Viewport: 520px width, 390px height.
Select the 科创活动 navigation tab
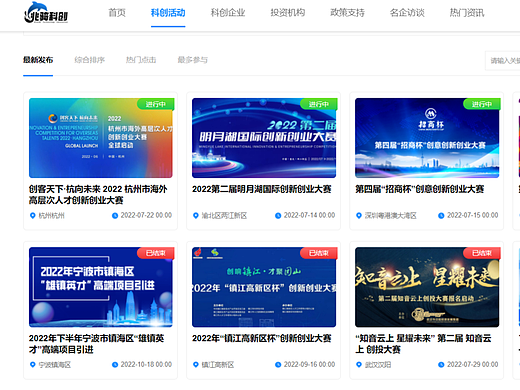(168, 13)
